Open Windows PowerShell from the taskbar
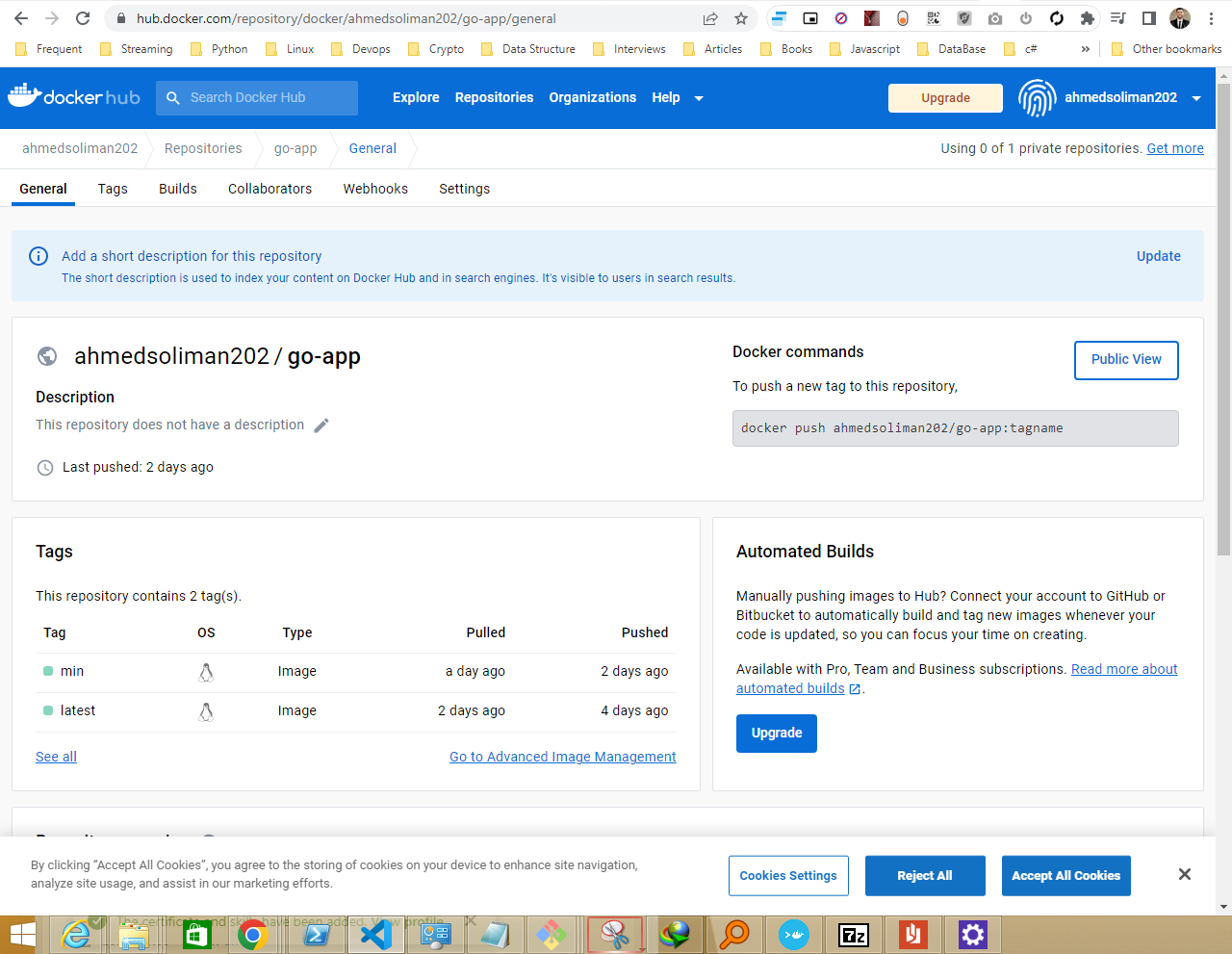Screen dimensions: 1232x954 click(x=316, y=935)
